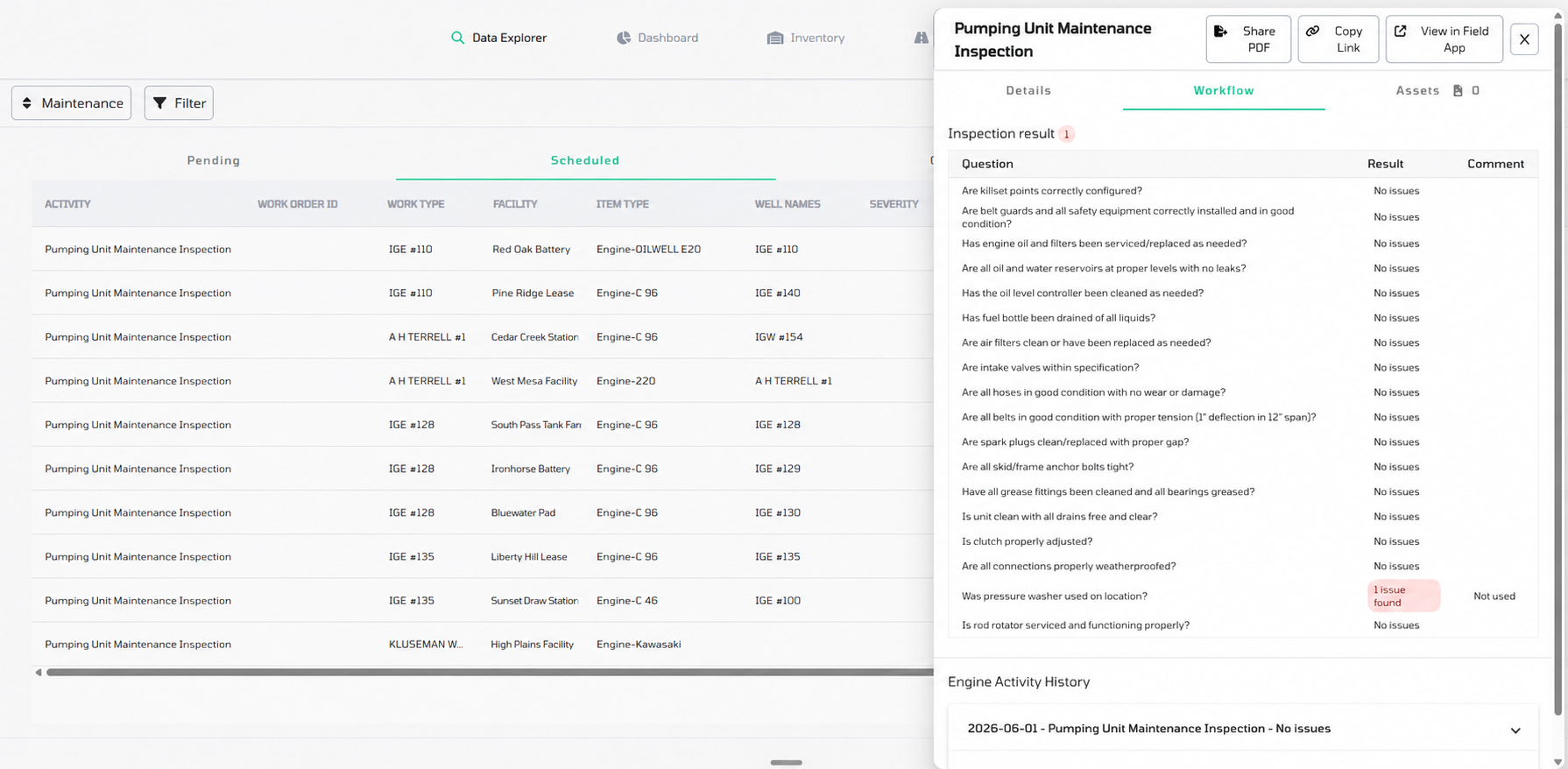Click the Engine-OILWELL E20 item type cell
The width and height of the screenshot is (1568, 769).
648,249
